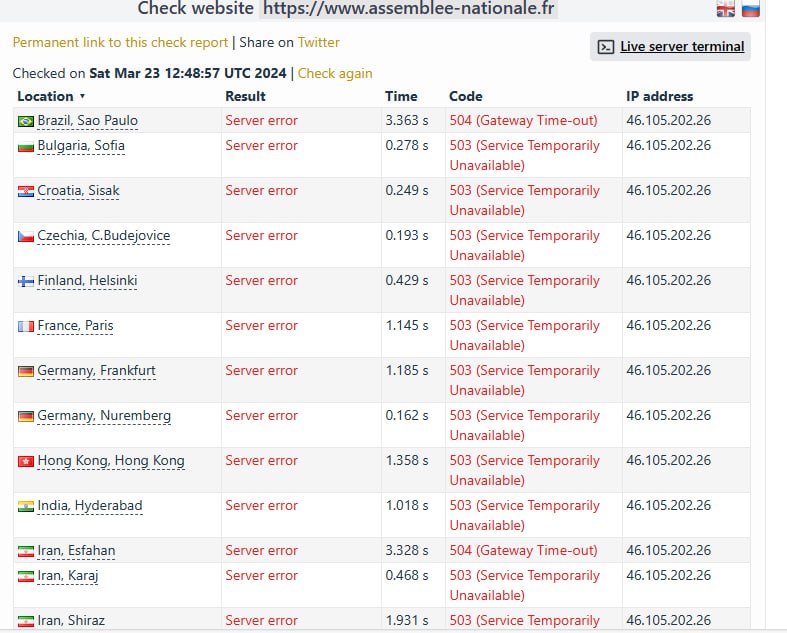Click the German flag beside Nuremberg

[x=26, y=417]
